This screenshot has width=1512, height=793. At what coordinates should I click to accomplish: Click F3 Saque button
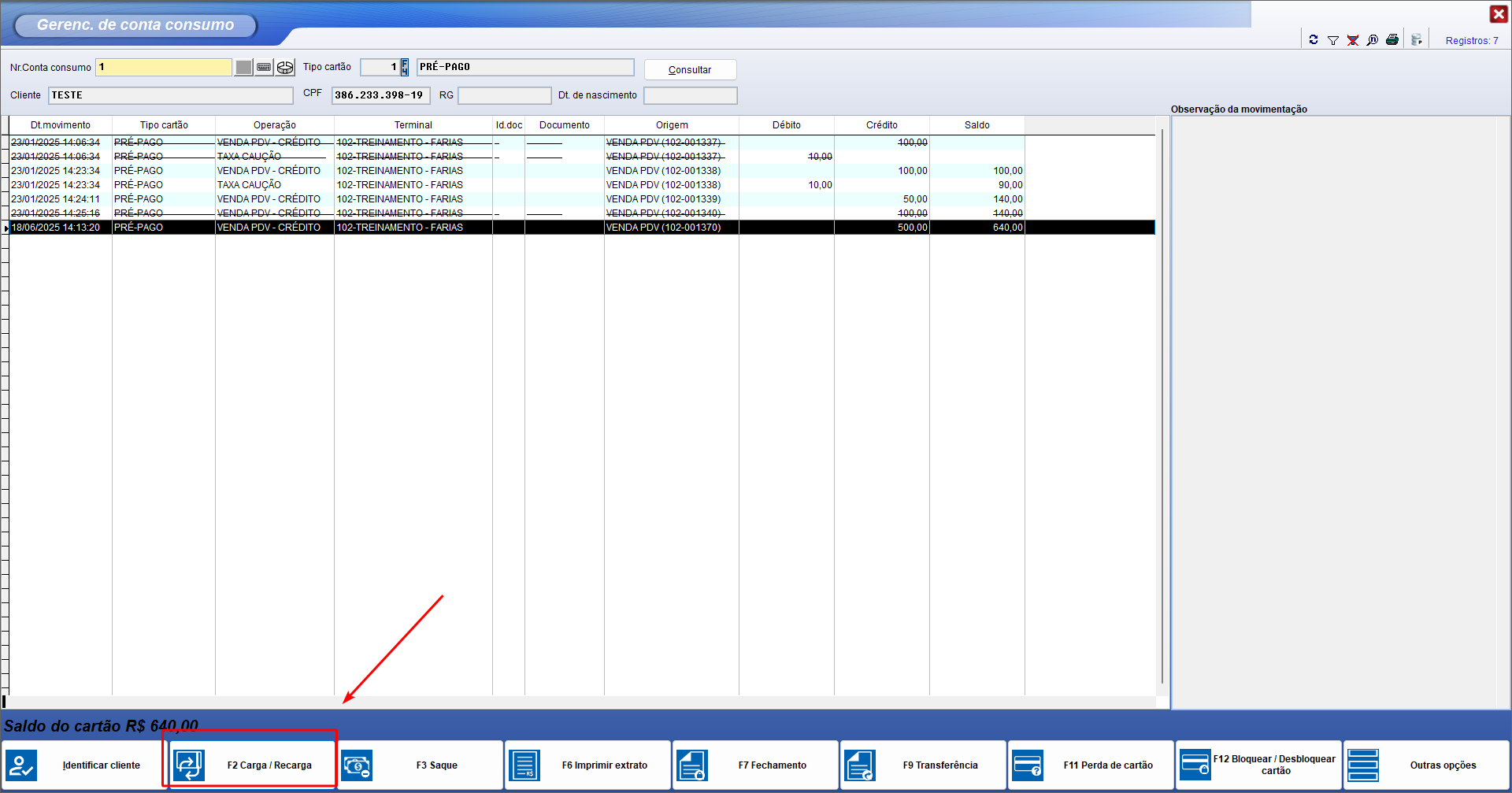point(420,765)
